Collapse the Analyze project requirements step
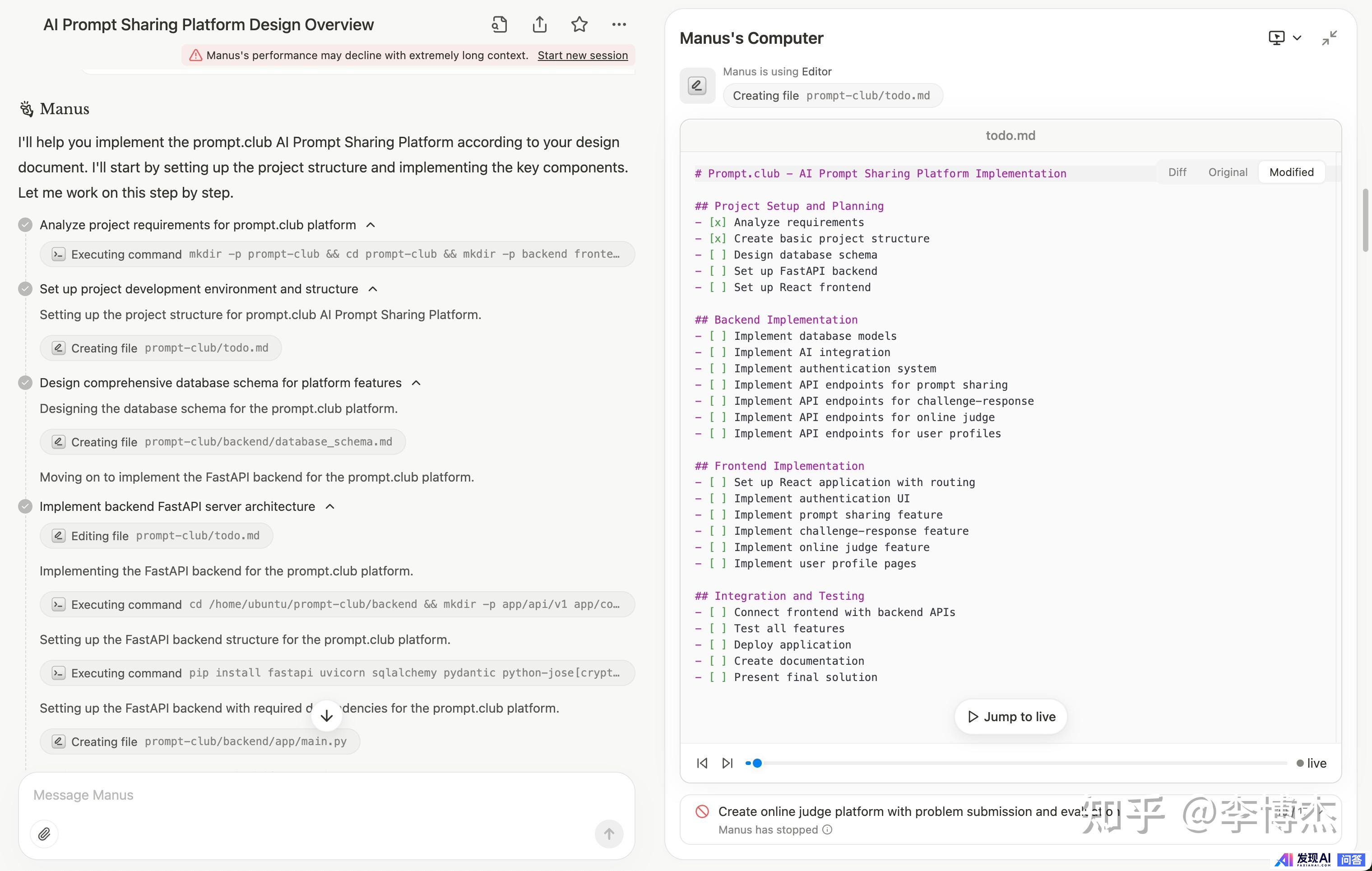1372x871 pixels. [371, 225]
